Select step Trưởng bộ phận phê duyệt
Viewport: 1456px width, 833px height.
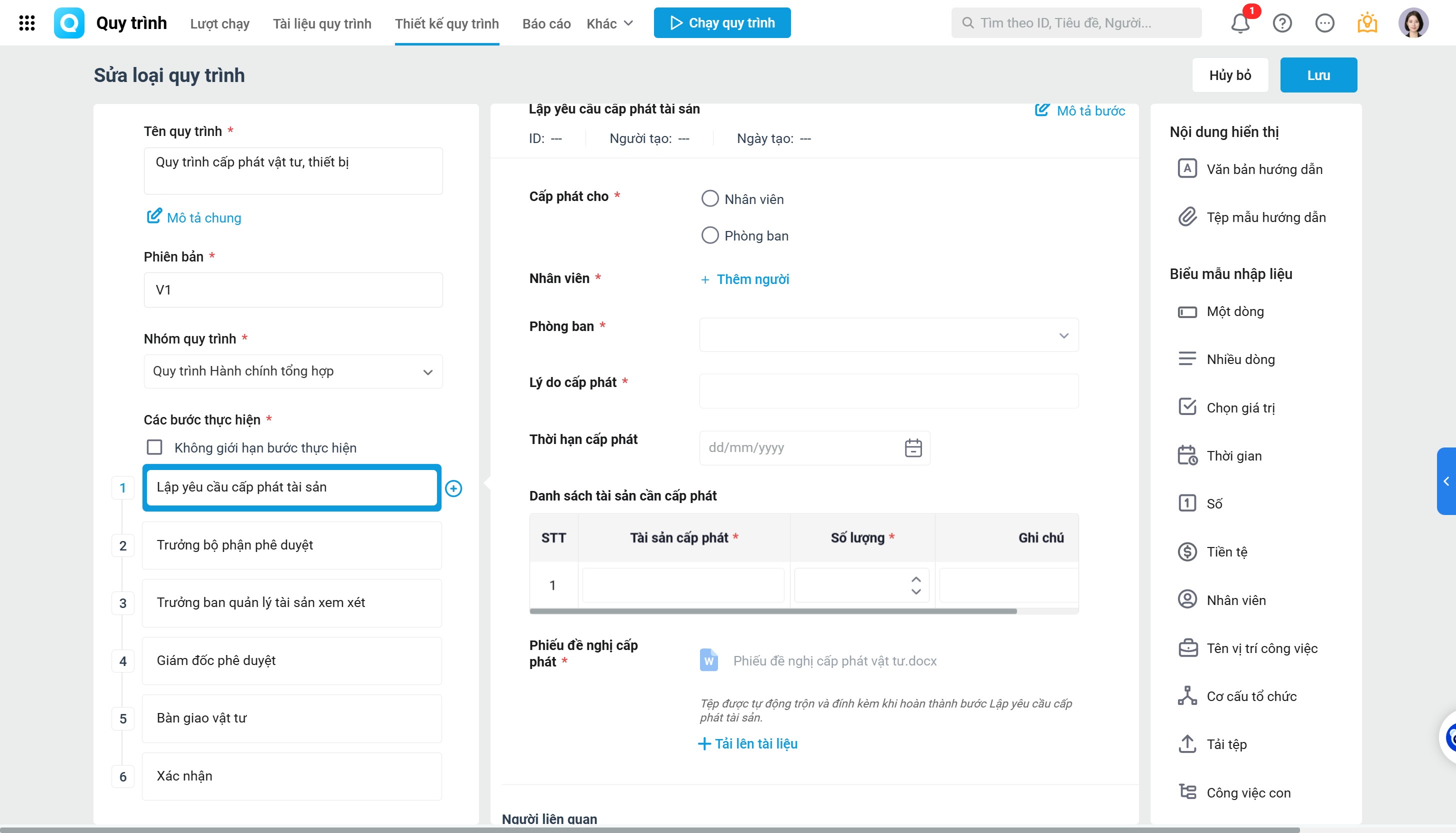[x=292, y=545]
